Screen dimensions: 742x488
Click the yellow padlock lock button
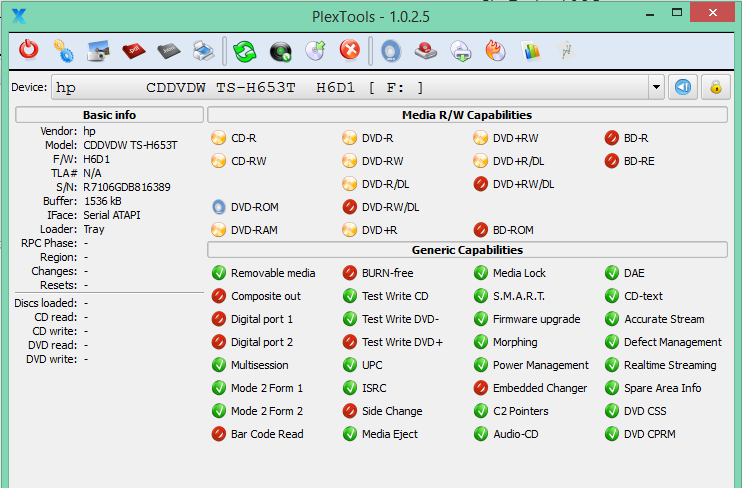coord(716,87)
